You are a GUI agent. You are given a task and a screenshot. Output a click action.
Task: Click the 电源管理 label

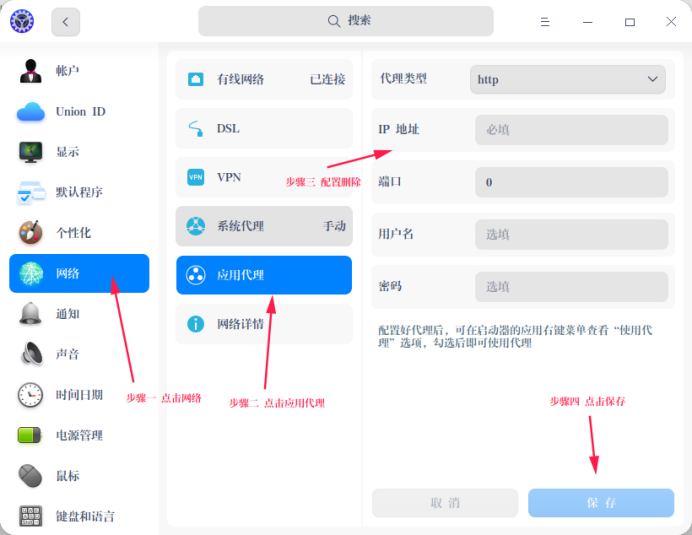79,435
